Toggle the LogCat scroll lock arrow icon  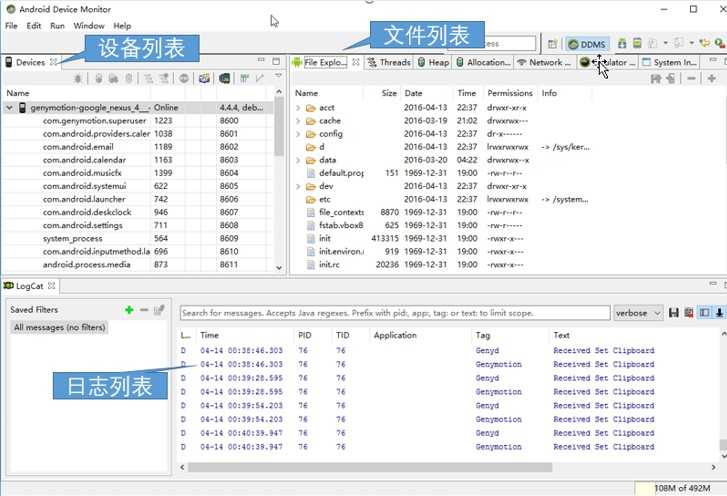(x=719, y=313)
